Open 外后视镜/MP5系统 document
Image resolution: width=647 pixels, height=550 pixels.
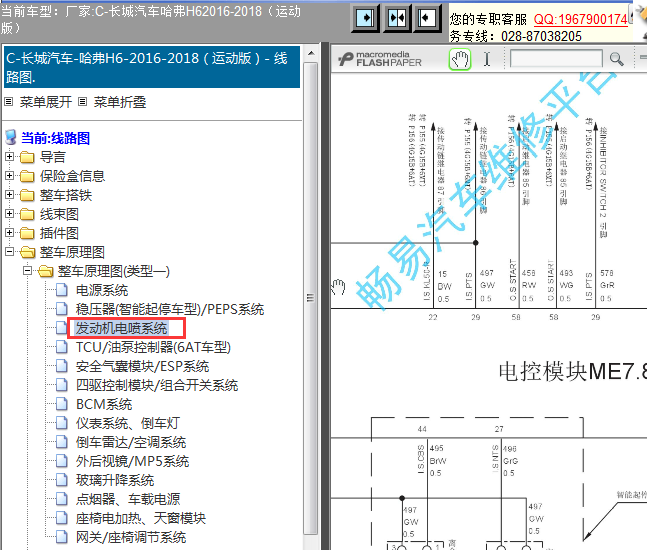(132, 461)
